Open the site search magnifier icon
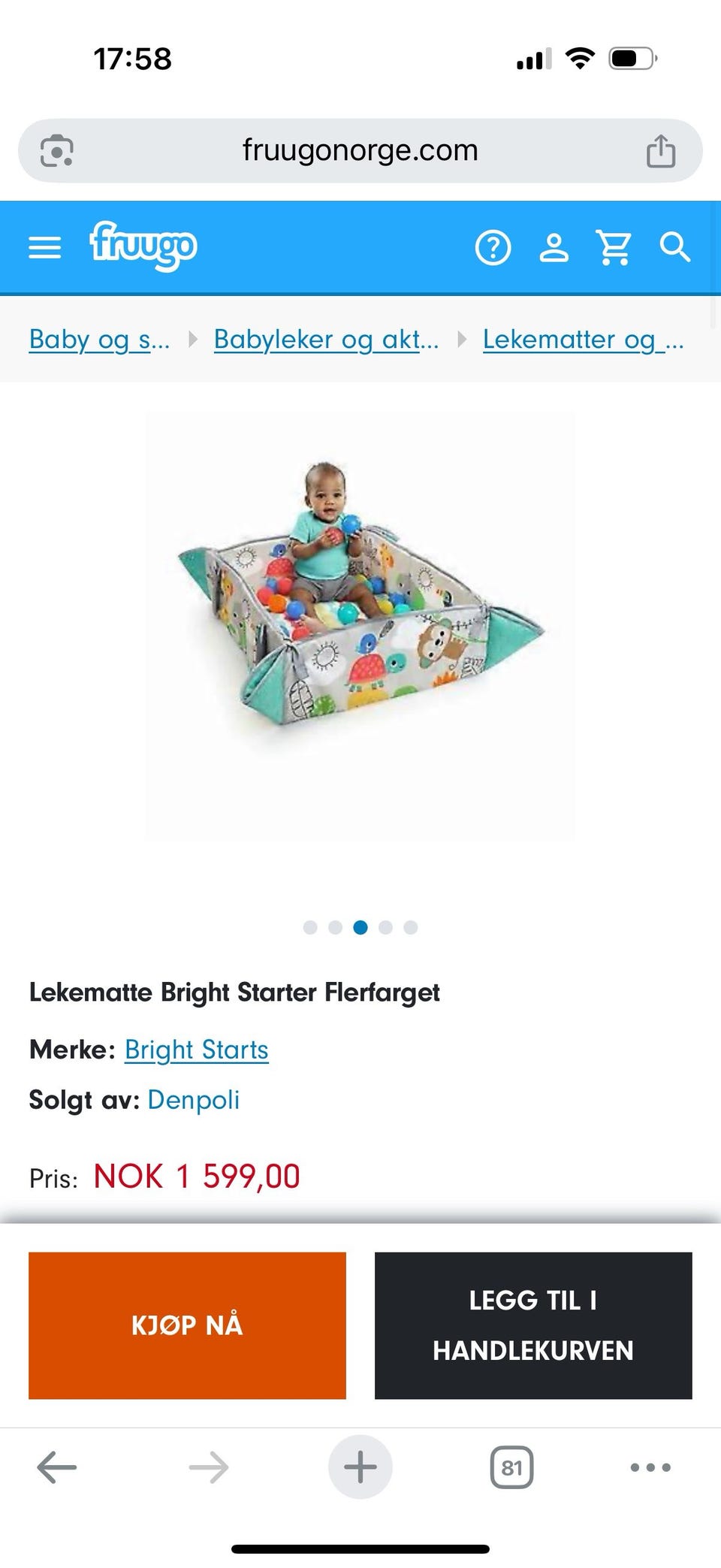 click(674, 247)
